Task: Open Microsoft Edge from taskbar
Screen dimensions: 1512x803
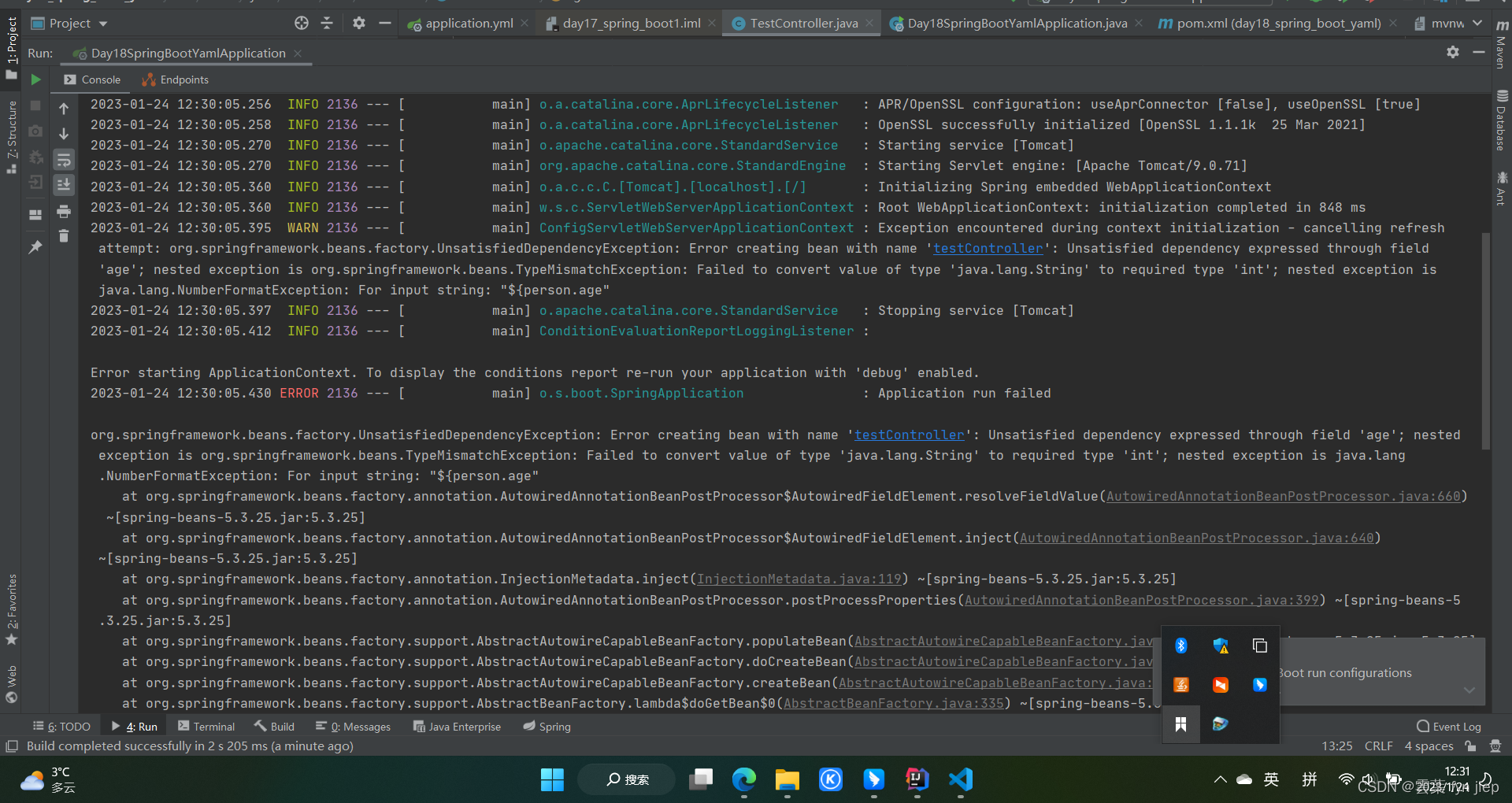Action: [743, 779]
